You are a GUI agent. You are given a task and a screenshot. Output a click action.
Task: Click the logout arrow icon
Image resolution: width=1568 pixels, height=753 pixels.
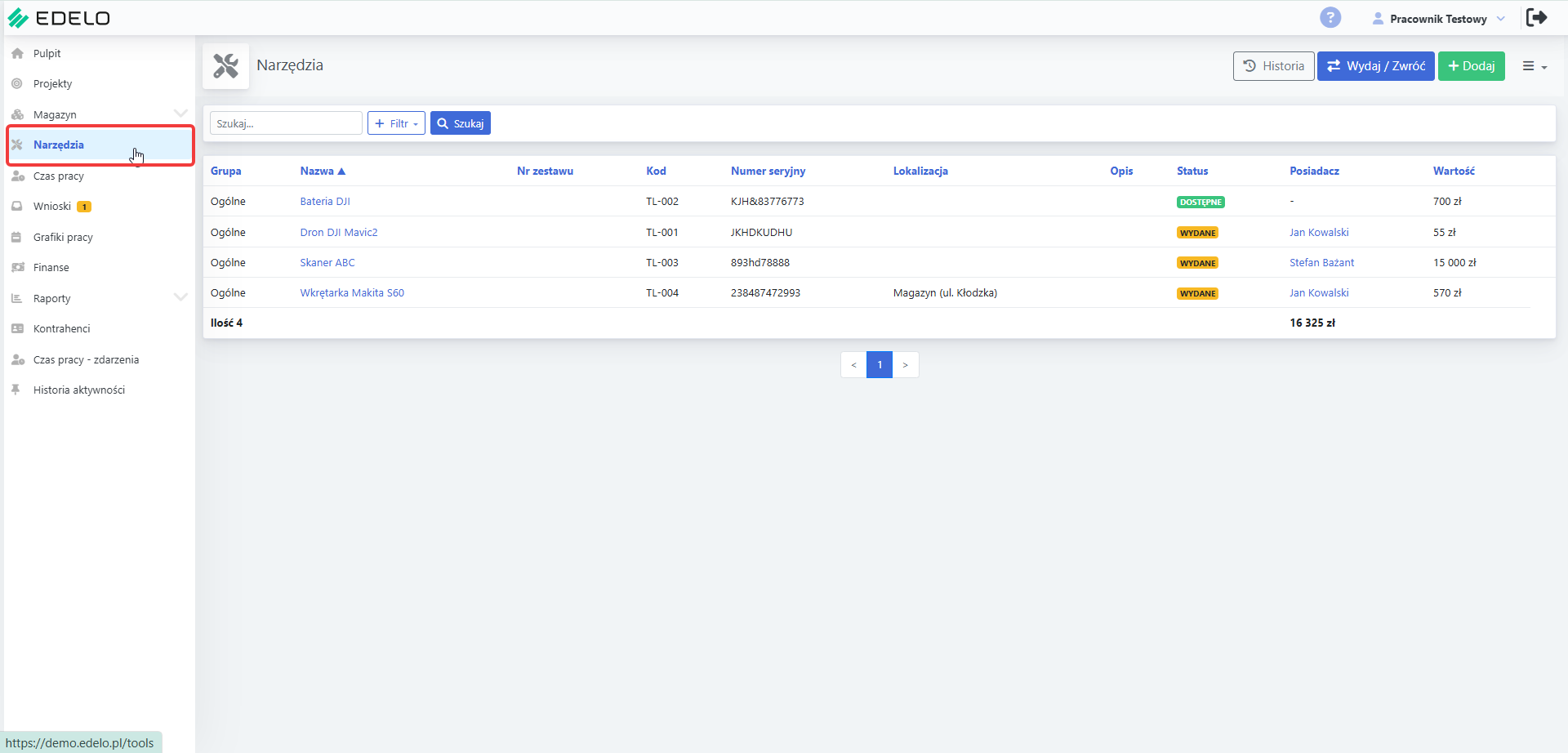pos(1536,17)
